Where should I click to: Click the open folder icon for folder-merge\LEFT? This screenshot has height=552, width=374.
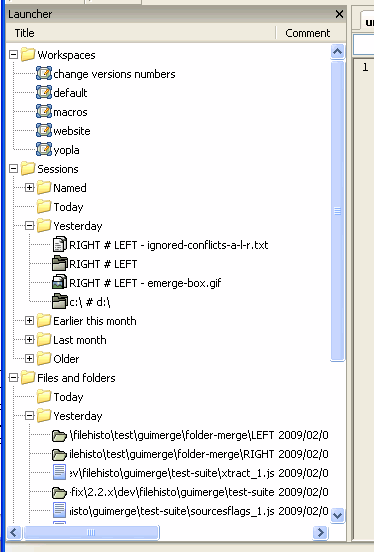tap(59, 435)
